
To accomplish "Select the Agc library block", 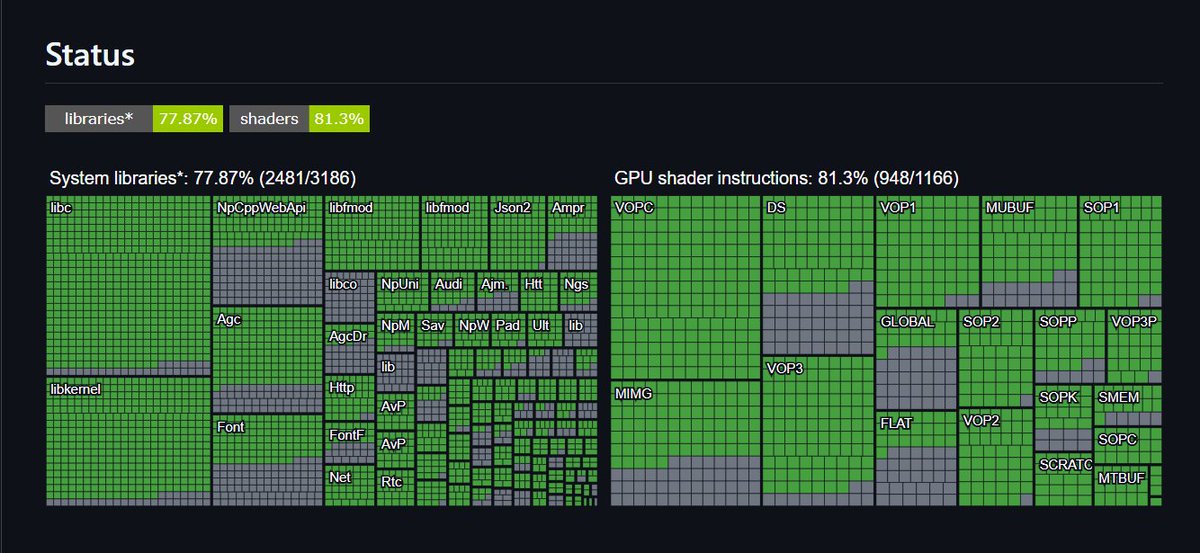I will click(268, 360).
